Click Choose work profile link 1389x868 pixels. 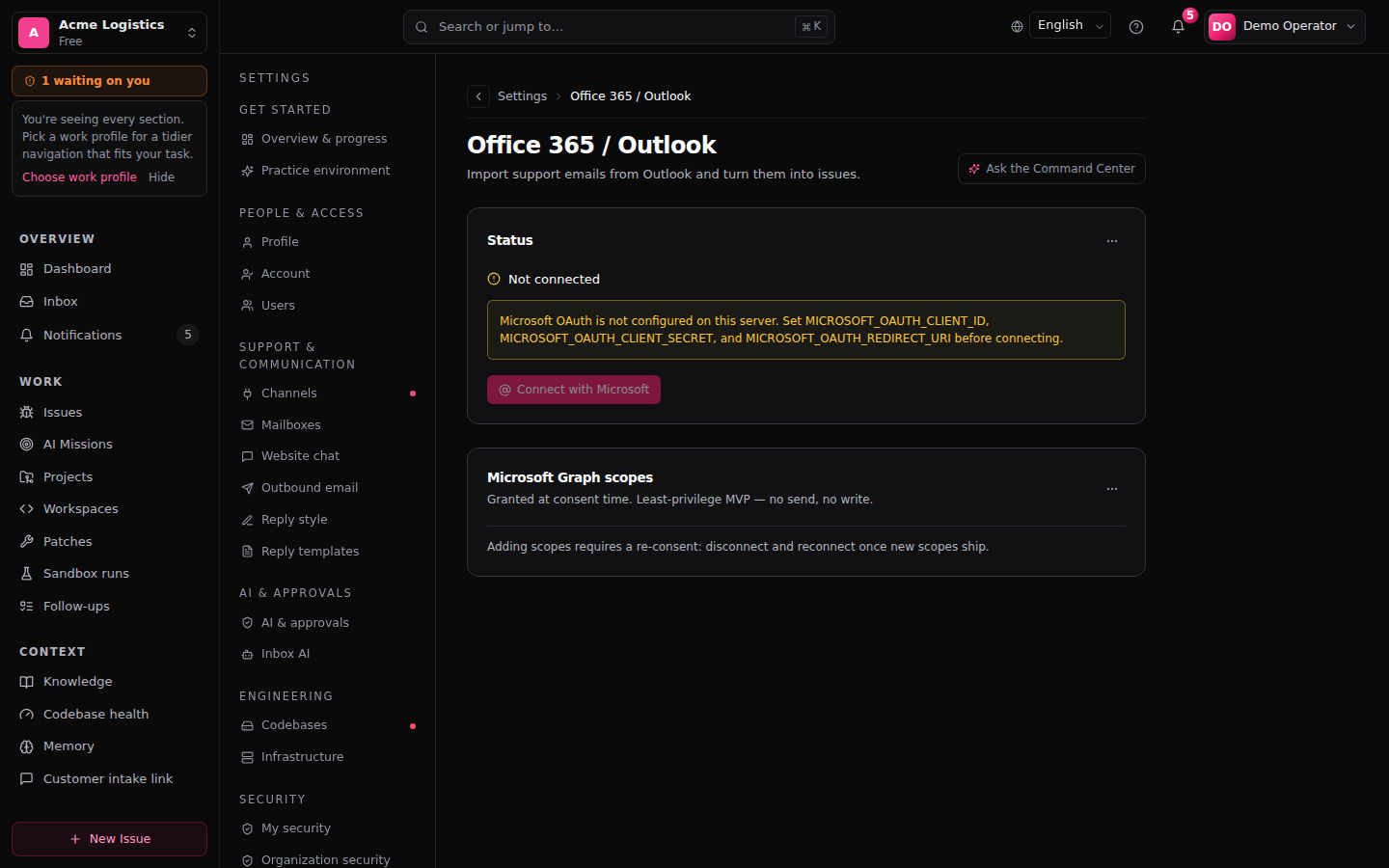[79, 177]
